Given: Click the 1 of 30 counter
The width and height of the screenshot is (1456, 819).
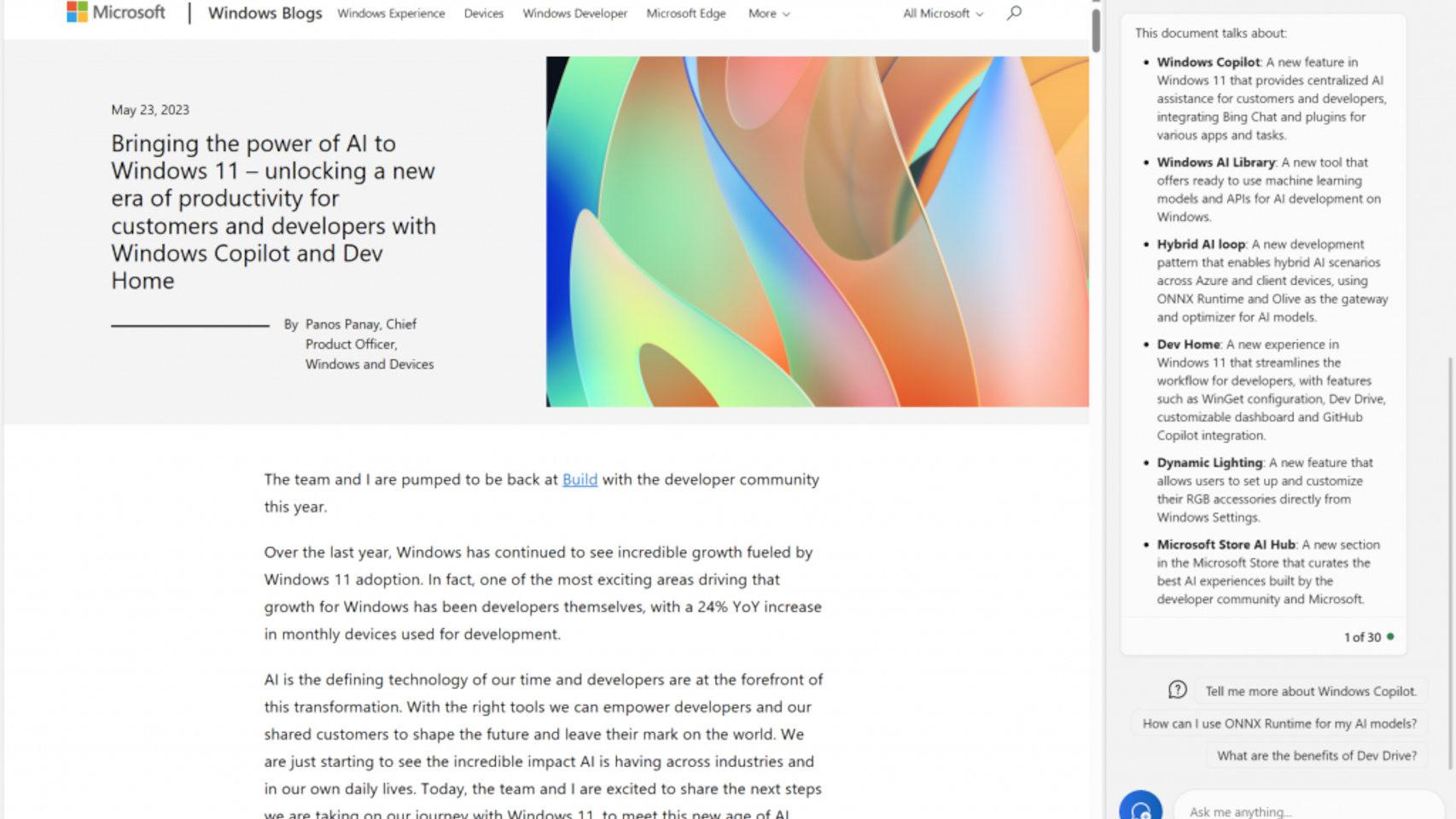Looking at the screenshot, I should tap(1362, 637).
